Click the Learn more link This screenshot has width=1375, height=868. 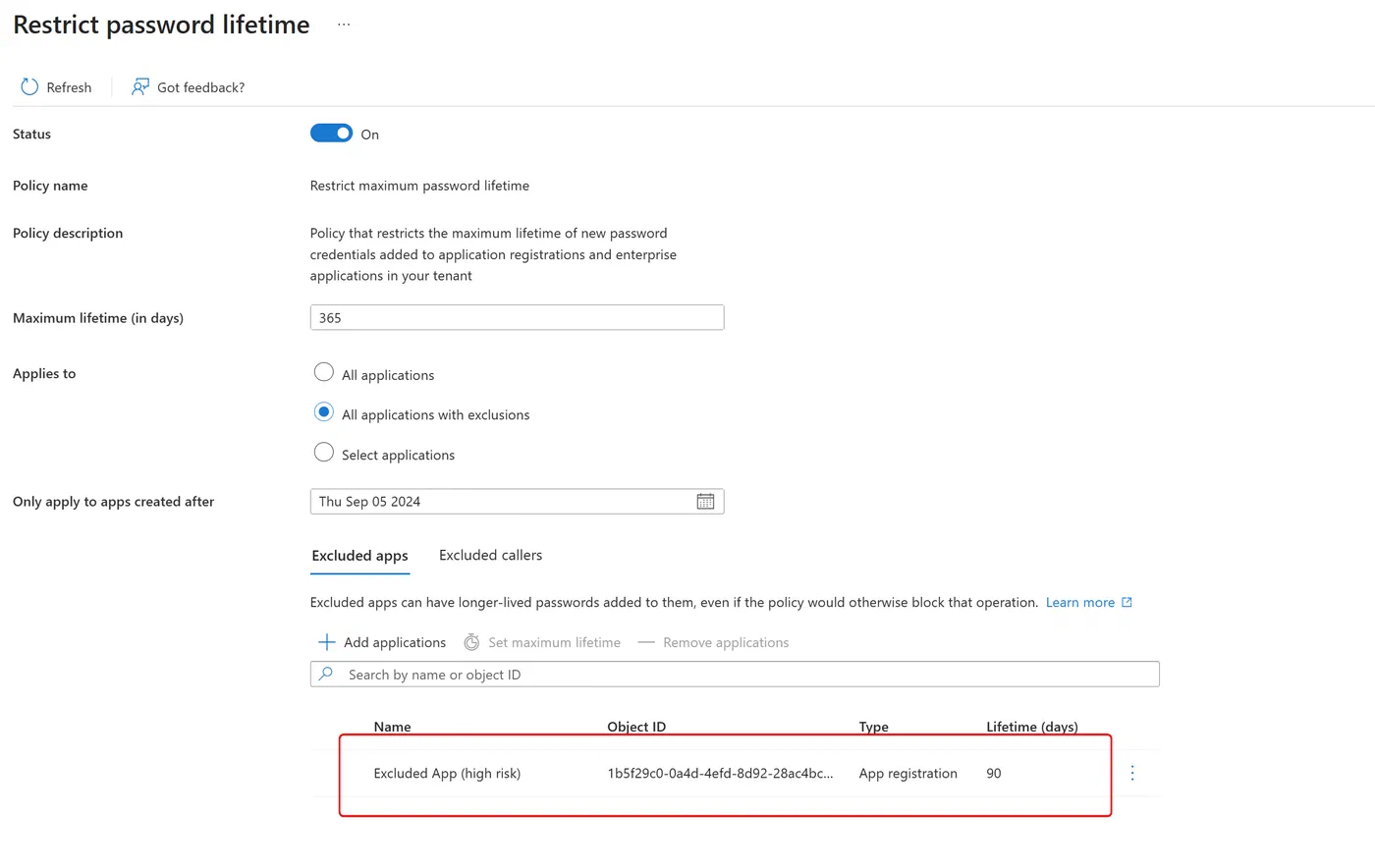tap(1080, 603)
